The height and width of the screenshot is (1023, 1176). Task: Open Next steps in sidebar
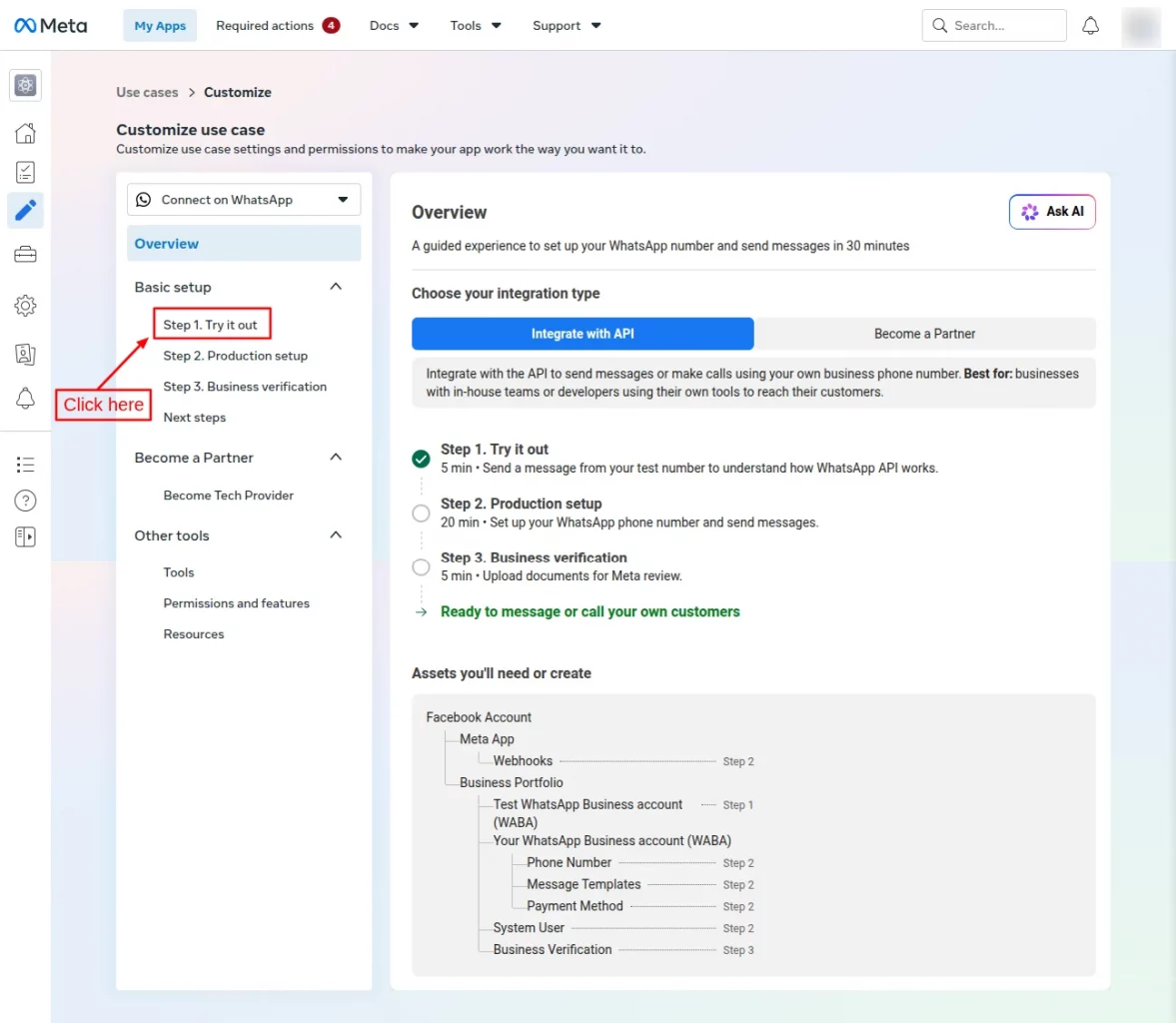point(194,417)
